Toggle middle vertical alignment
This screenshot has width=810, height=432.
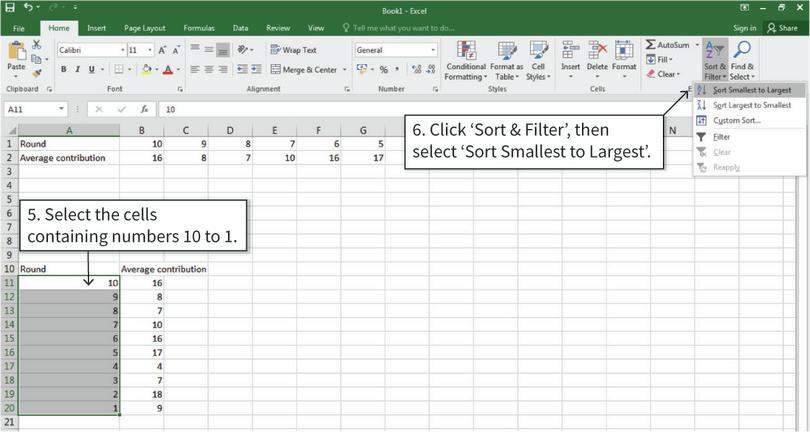click(x=209, y=50)
